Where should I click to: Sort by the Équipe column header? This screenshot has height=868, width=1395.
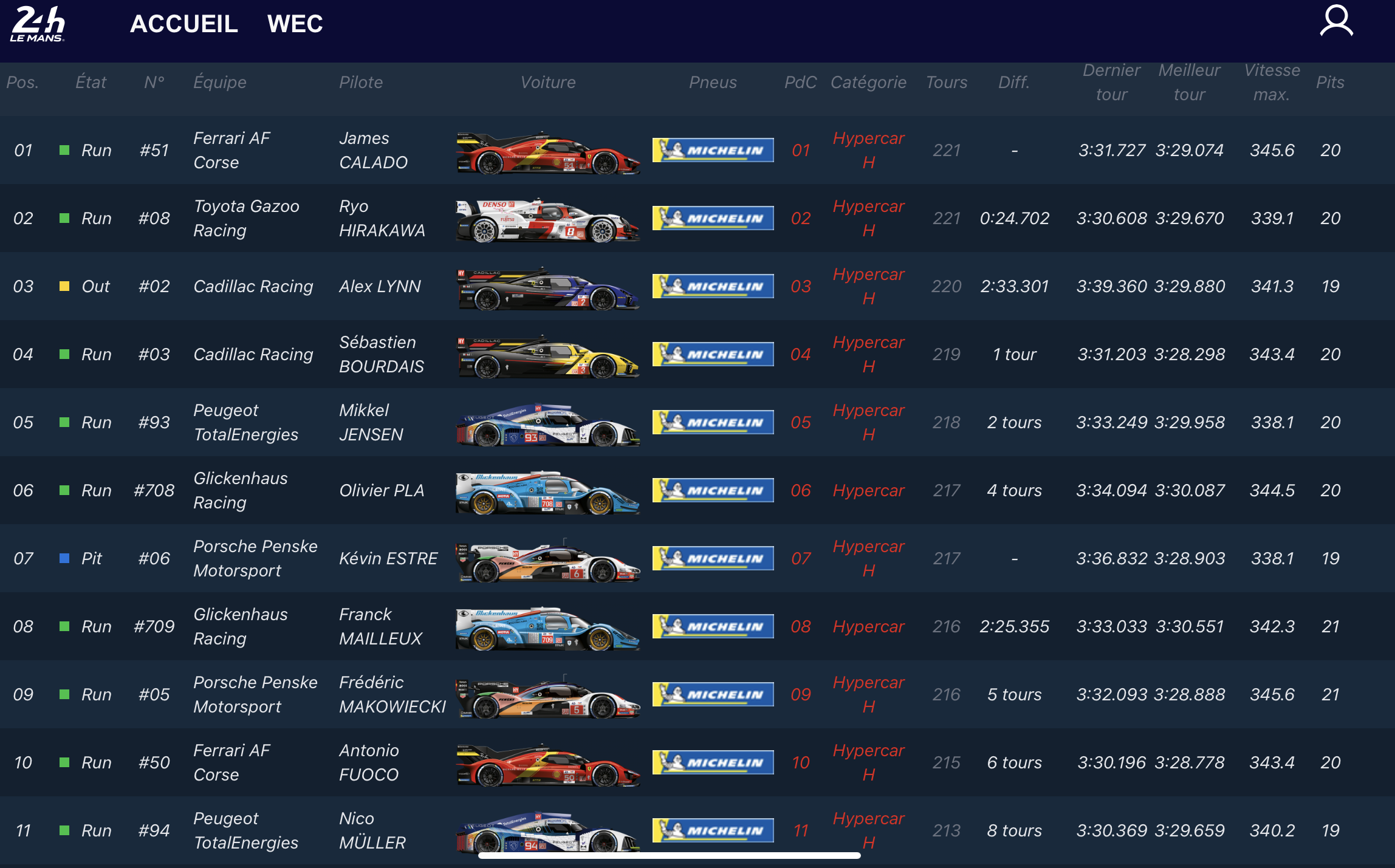click(x=220, y=82)
